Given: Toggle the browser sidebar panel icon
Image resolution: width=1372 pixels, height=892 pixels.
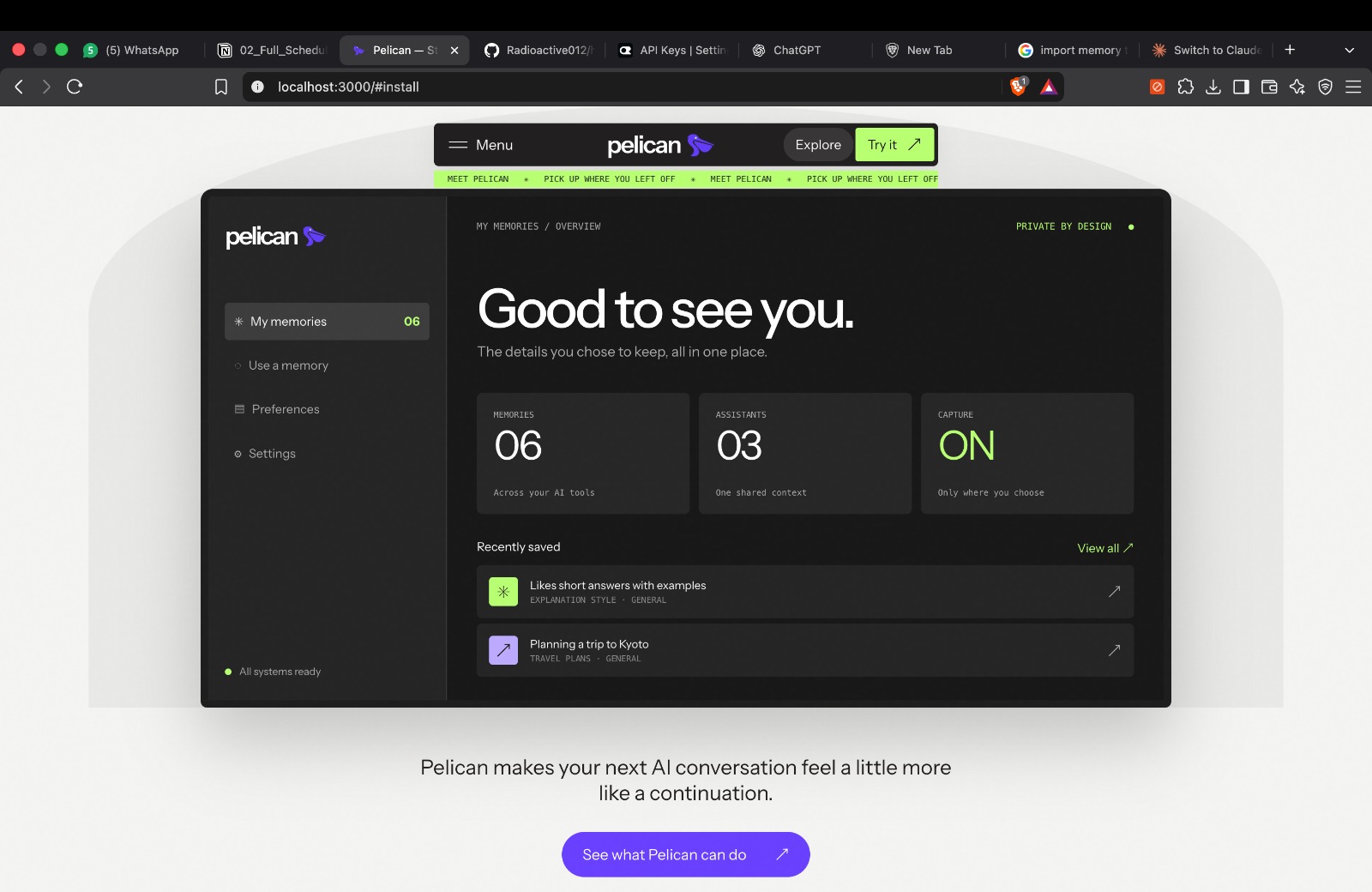Looking at the screenshot, I should click(1241, 87).
